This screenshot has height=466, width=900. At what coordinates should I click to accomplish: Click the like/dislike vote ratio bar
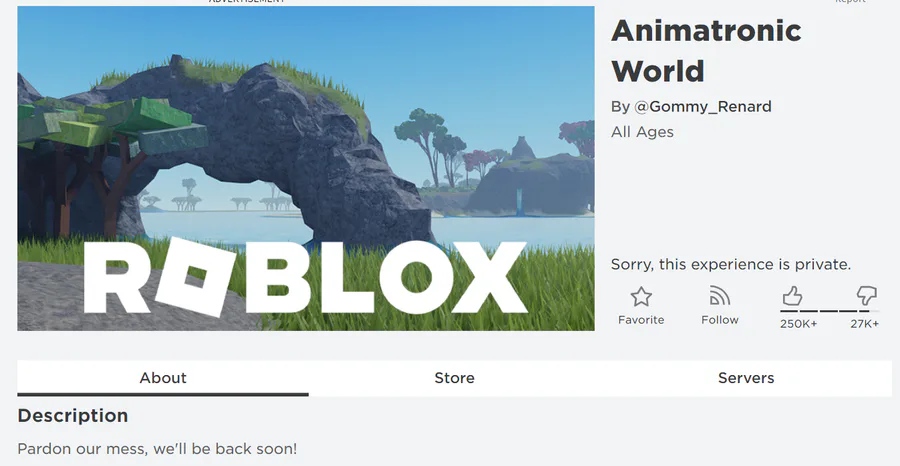point(829,310)
